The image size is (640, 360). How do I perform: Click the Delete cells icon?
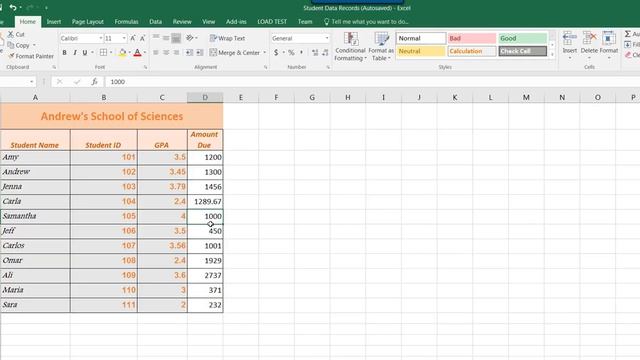point(589,39)
